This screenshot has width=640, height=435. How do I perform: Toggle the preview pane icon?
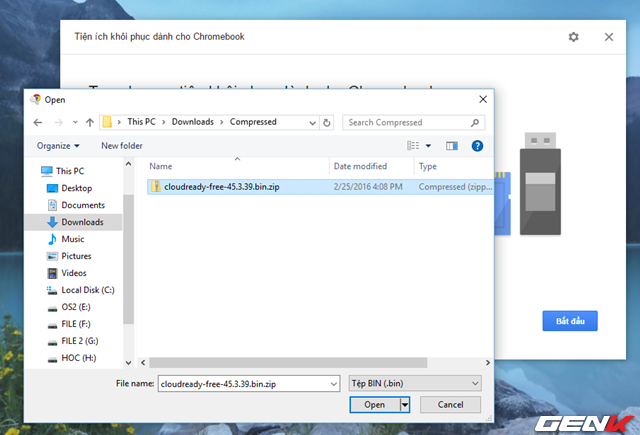[x=451, y=146]
